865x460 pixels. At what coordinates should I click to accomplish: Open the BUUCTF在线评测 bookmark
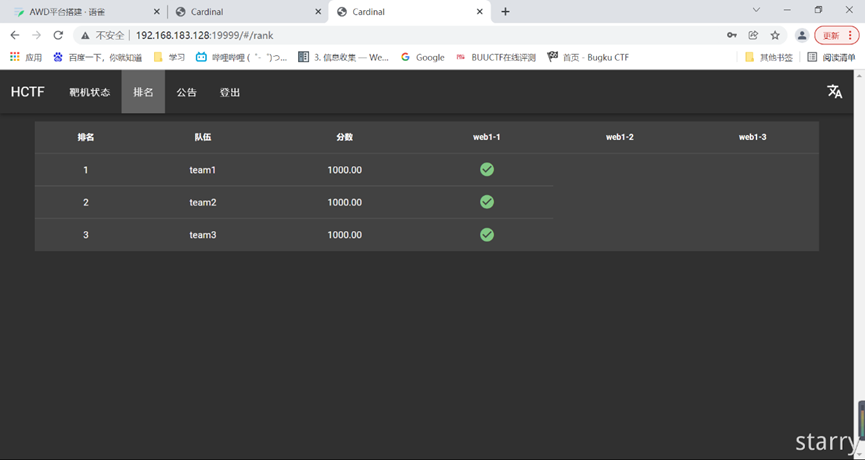click(496, 57)
